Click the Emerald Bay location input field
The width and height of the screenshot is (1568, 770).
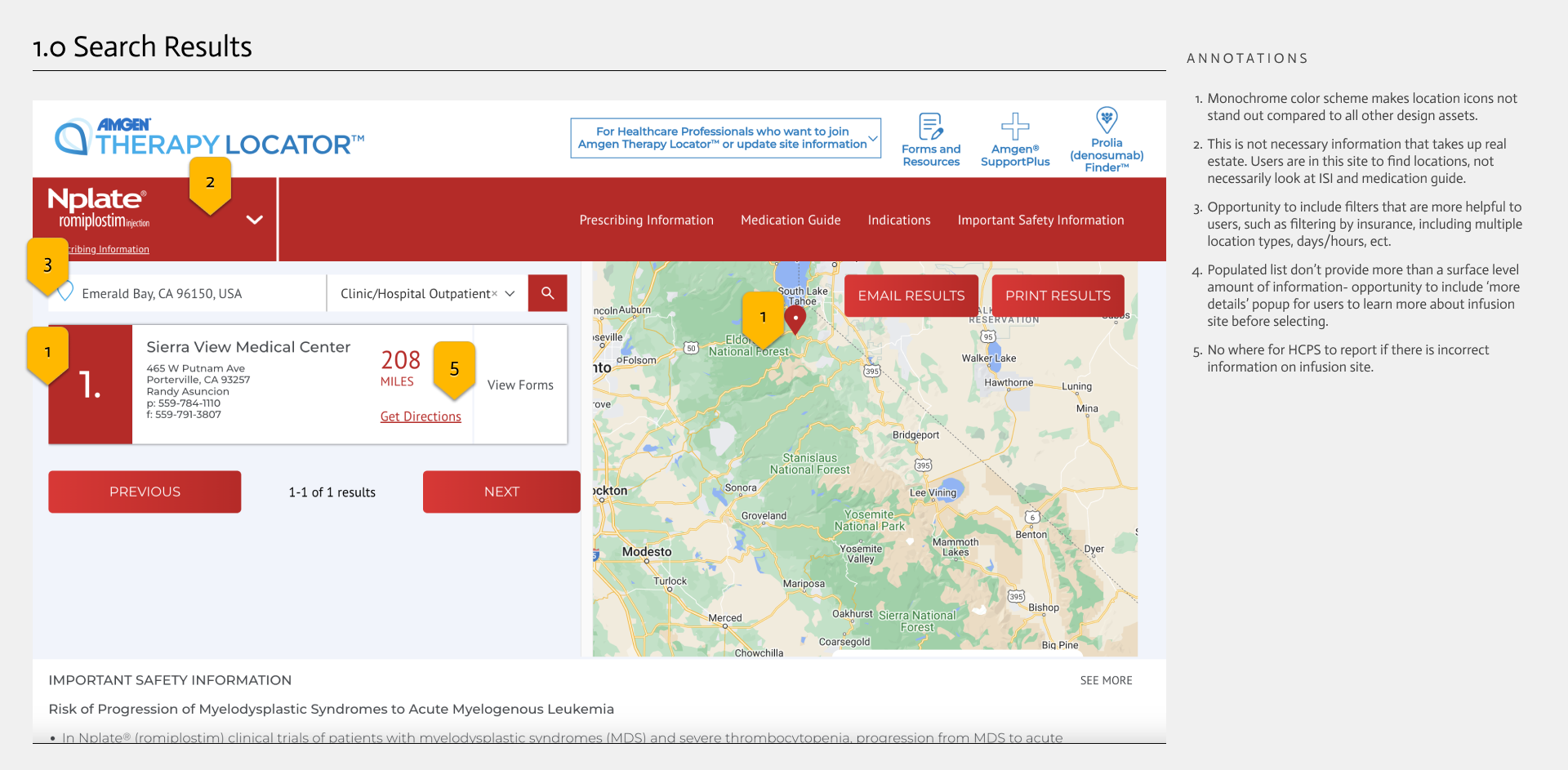point(187,294)
